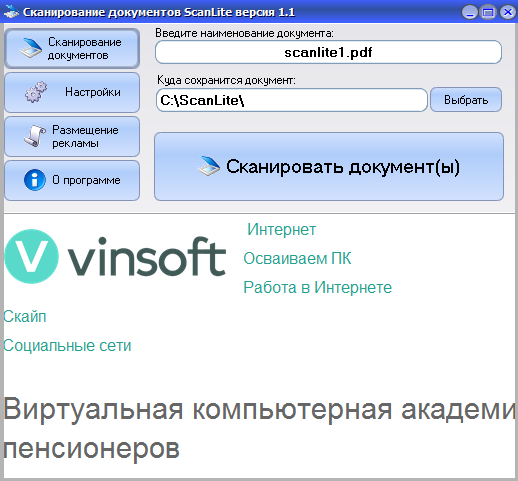This screenshot has width=518, height=481.
Task: Open the Осваиваем ПК link
Action: tap(297, 259)
